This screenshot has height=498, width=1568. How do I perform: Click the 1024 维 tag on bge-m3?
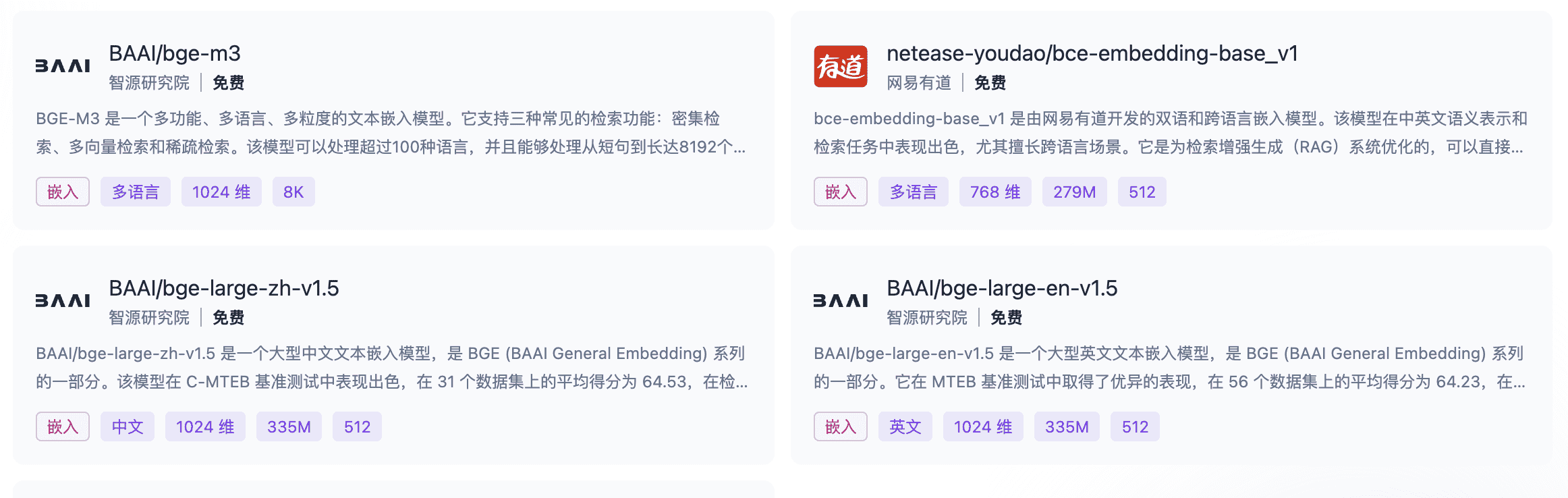[221, 192]
